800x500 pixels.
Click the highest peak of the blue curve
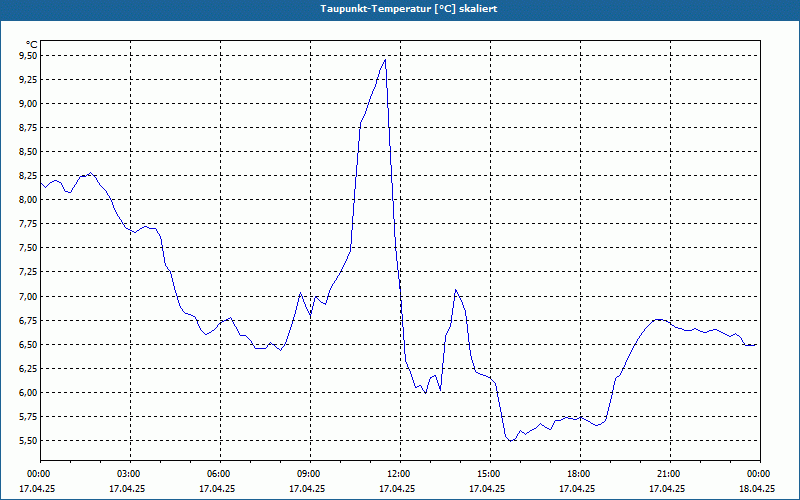pos(385,60)
